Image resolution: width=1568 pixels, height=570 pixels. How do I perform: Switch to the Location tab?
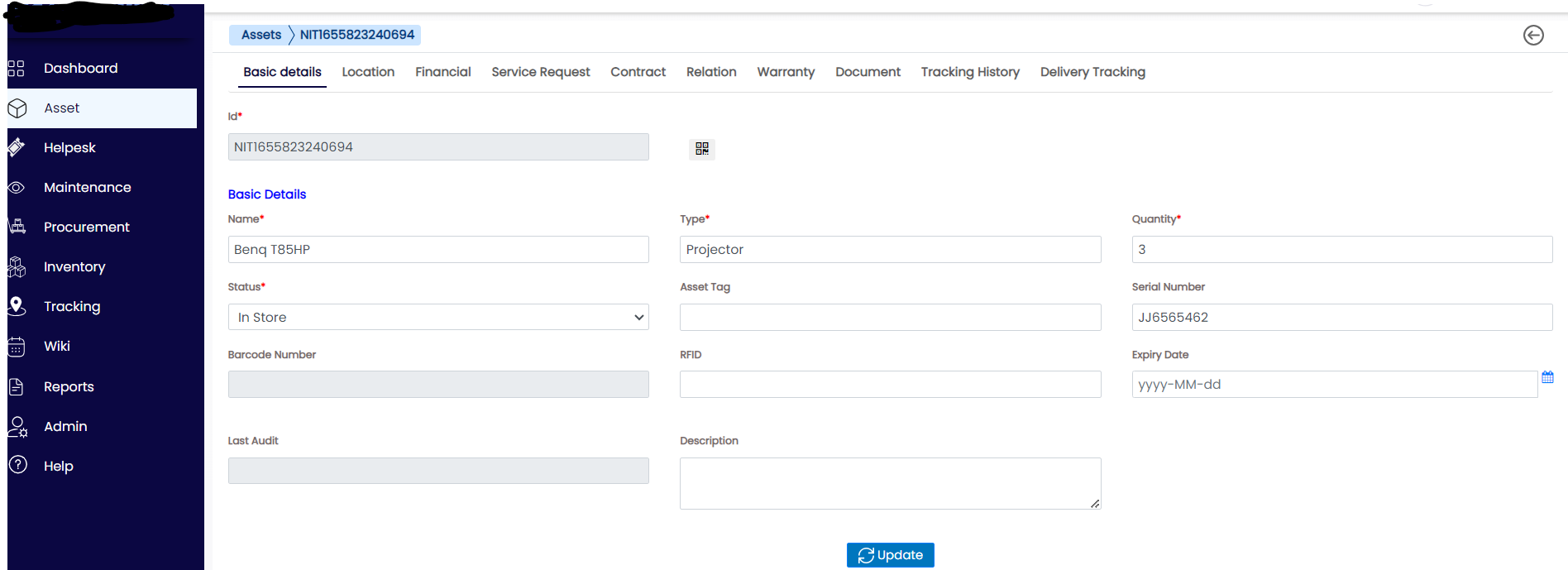point(368,72)
